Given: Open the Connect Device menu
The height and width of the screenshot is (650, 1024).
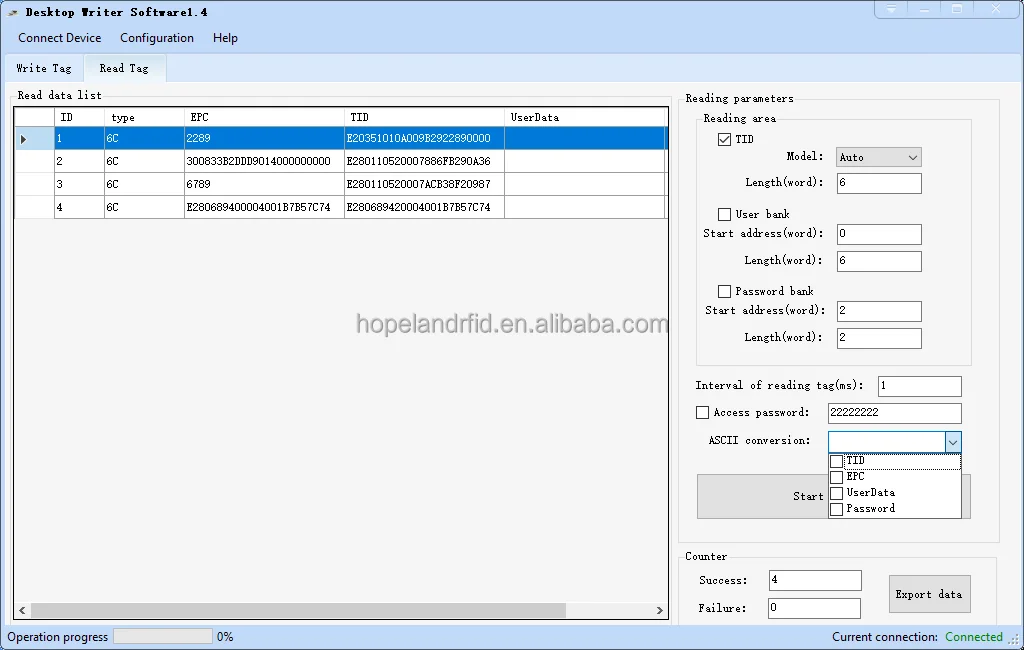Looking at the screenshot, I should tap(60, 38).
